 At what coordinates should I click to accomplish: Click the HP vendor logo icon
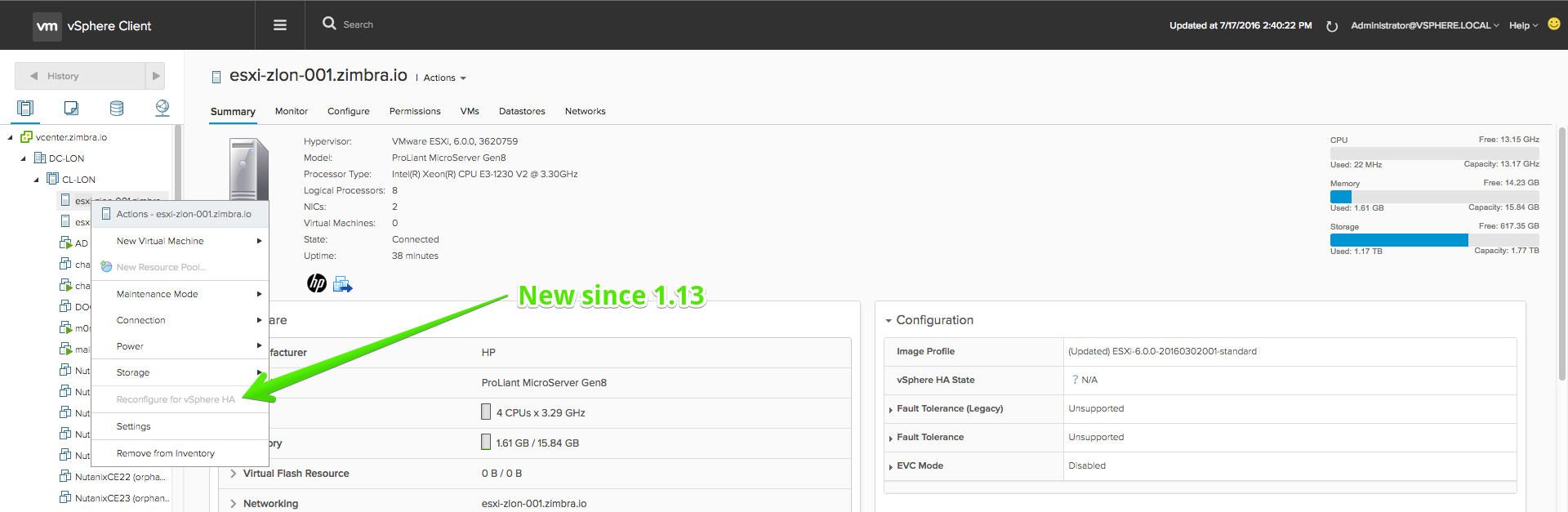point(317,283)
